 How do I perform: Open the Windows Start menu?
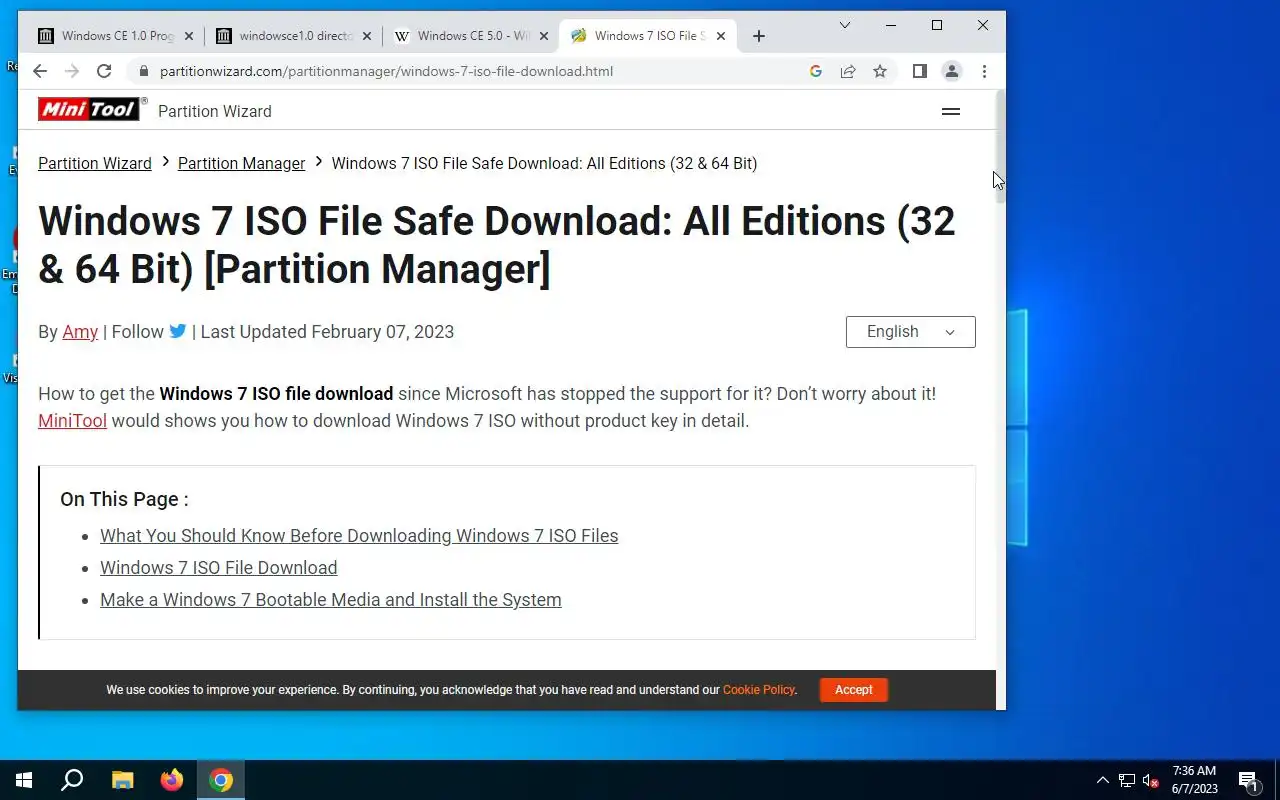(24, 780)
